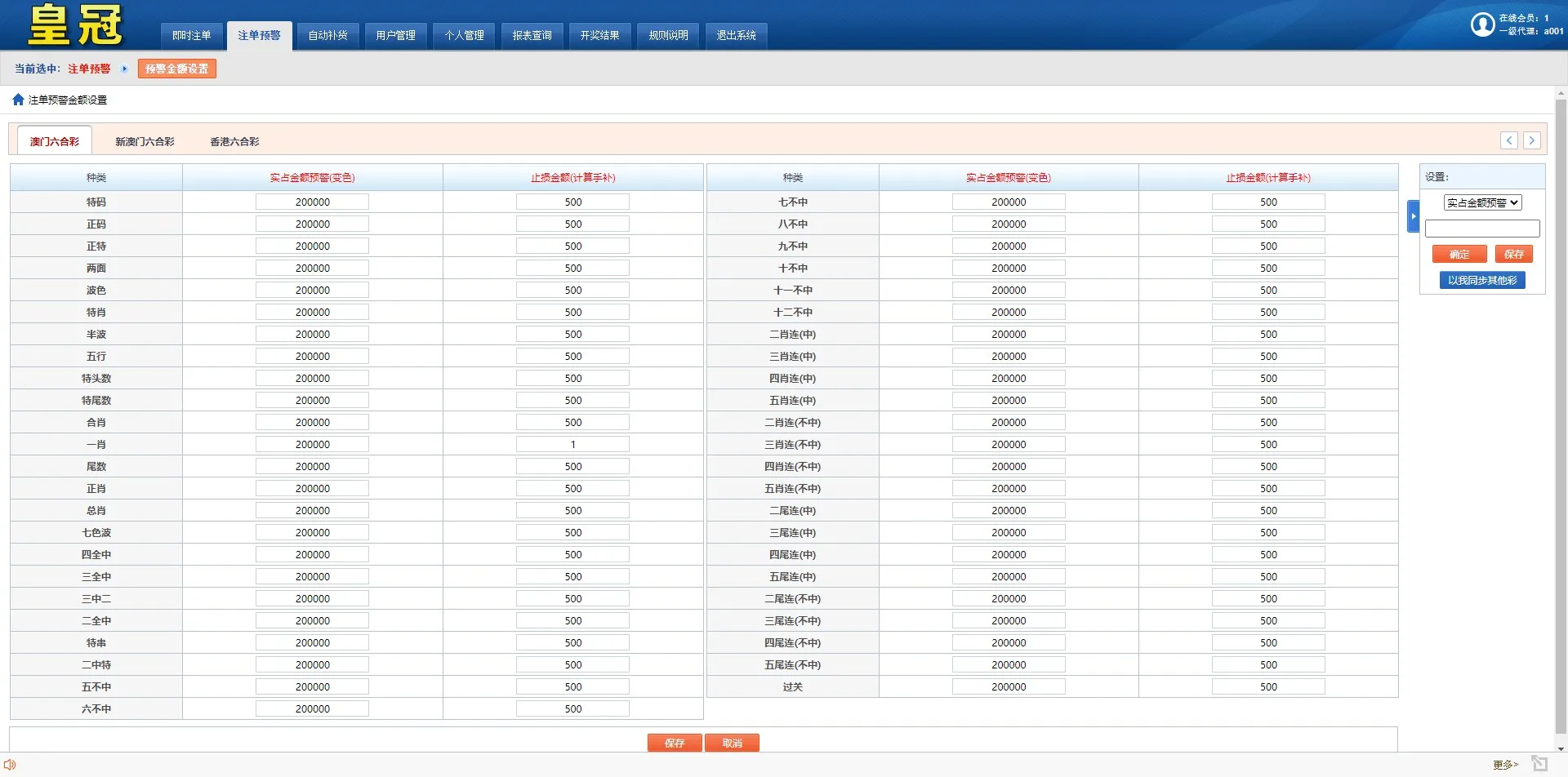This screenshot has width=1568, height=777.
Task: Click the 预警金额设置 orange button
Action: coord(176,69)
